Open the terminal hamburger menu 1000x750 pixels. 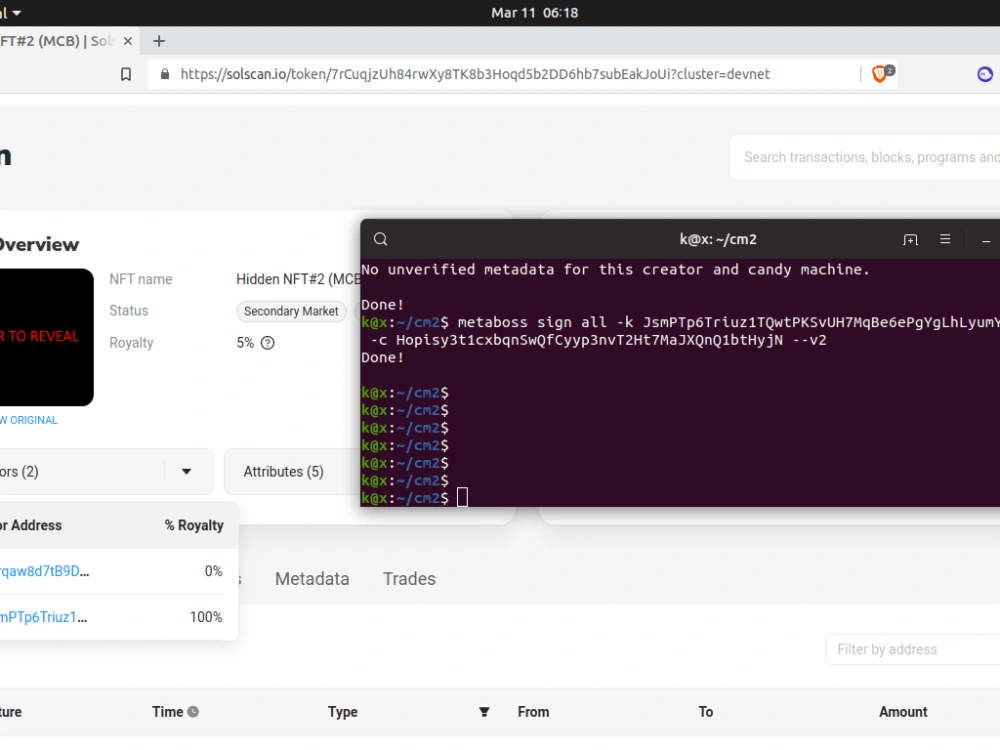coord(945,239)
